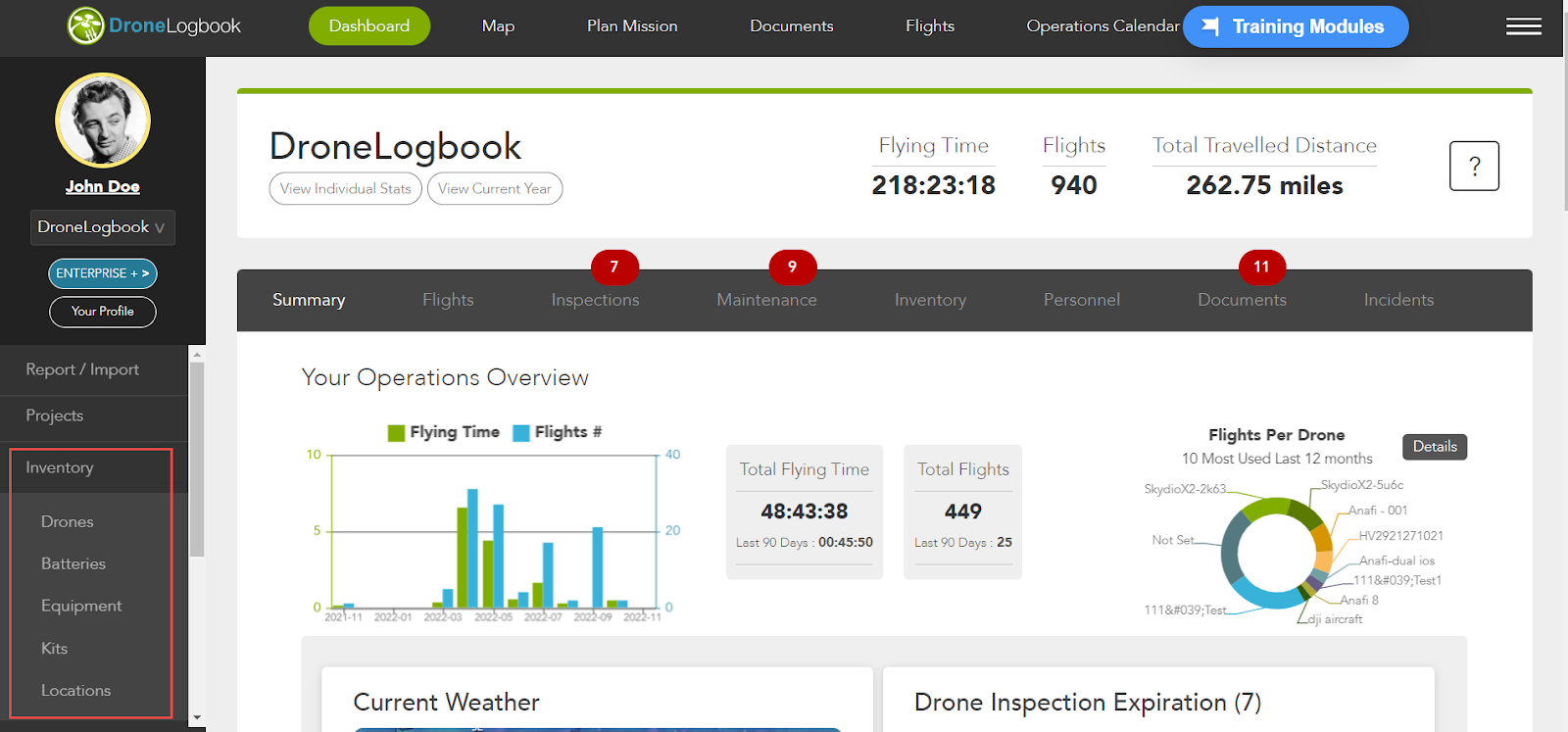Screen dimensions: 1568x732
Task: Click the Total Flights card
Action: [x=963, y=512]
